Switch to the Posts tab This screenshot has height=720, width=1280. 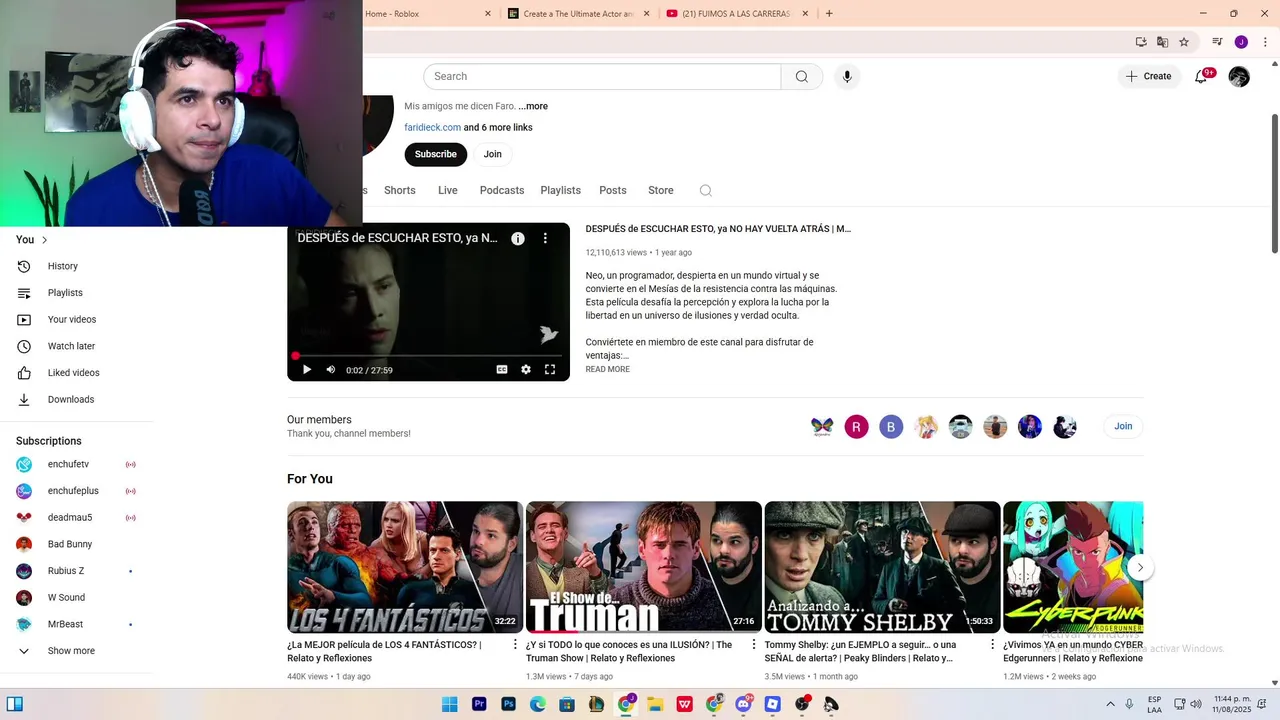[x=613, y=190]
